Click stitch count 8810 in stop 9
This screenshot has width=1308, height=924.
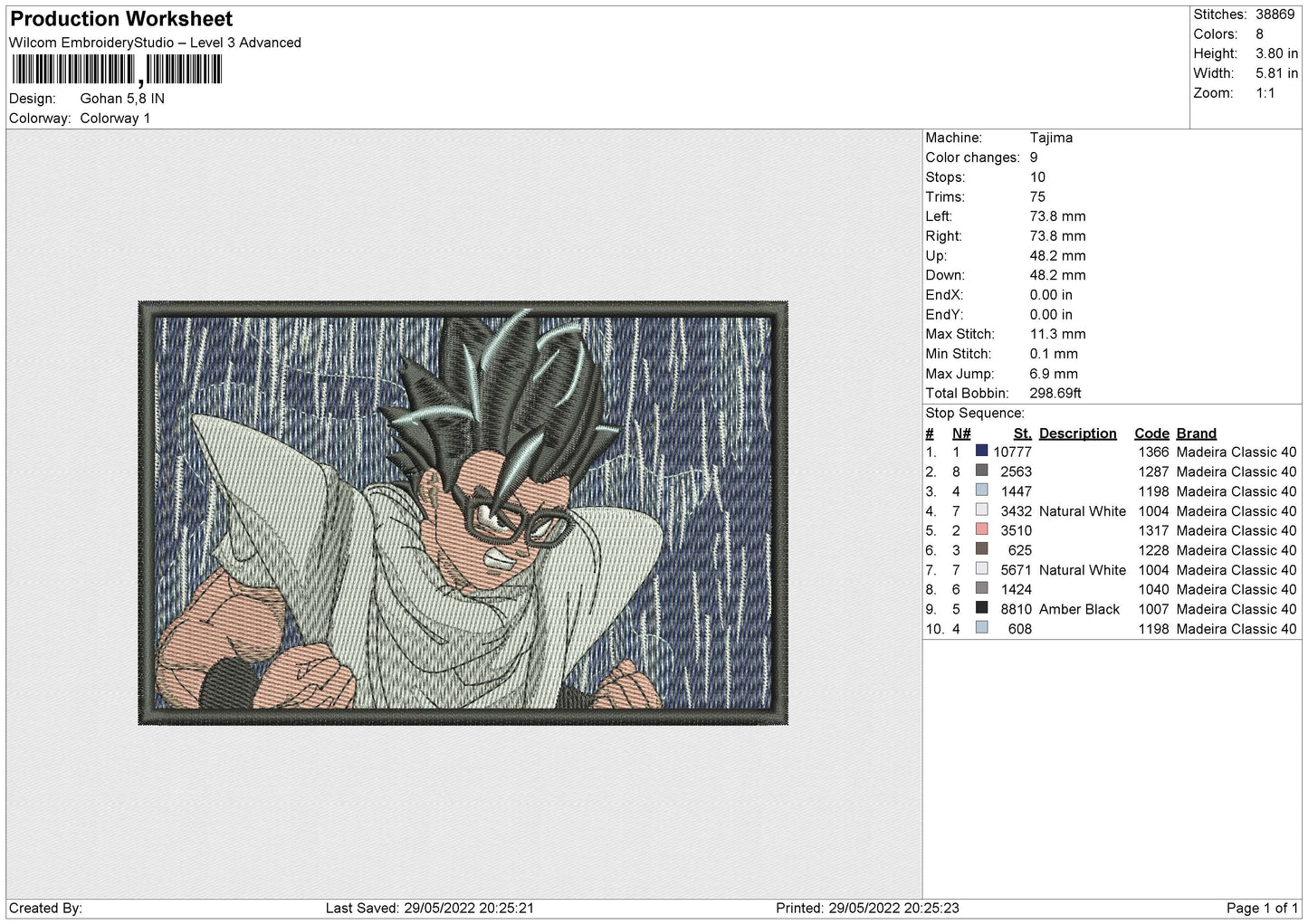1016,609
